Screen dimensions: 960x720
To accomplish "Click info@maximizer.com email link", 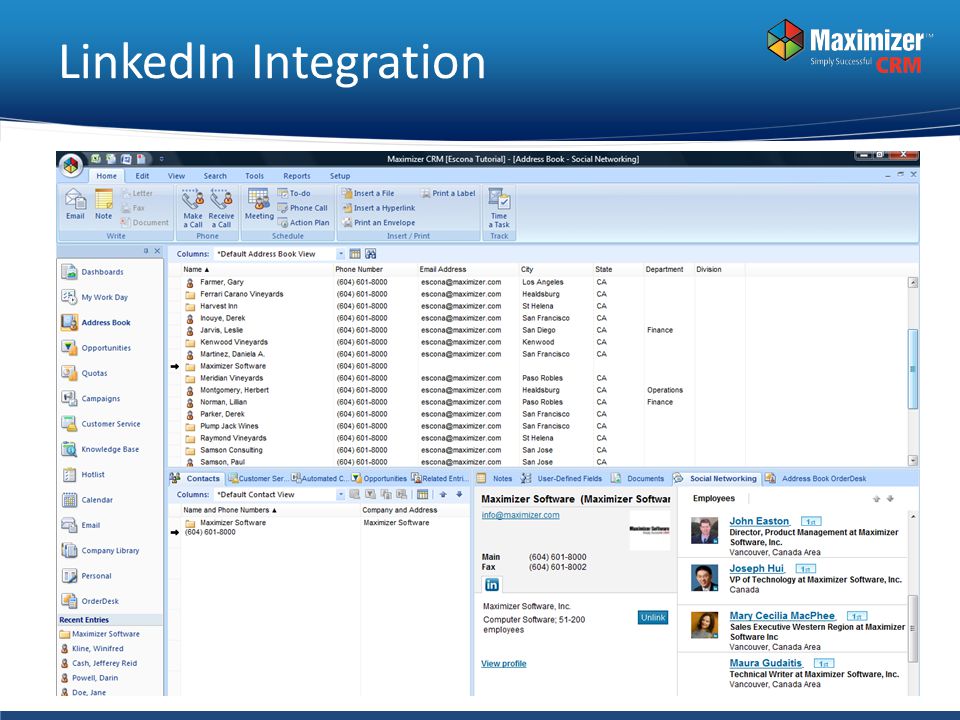I will 520,515.
